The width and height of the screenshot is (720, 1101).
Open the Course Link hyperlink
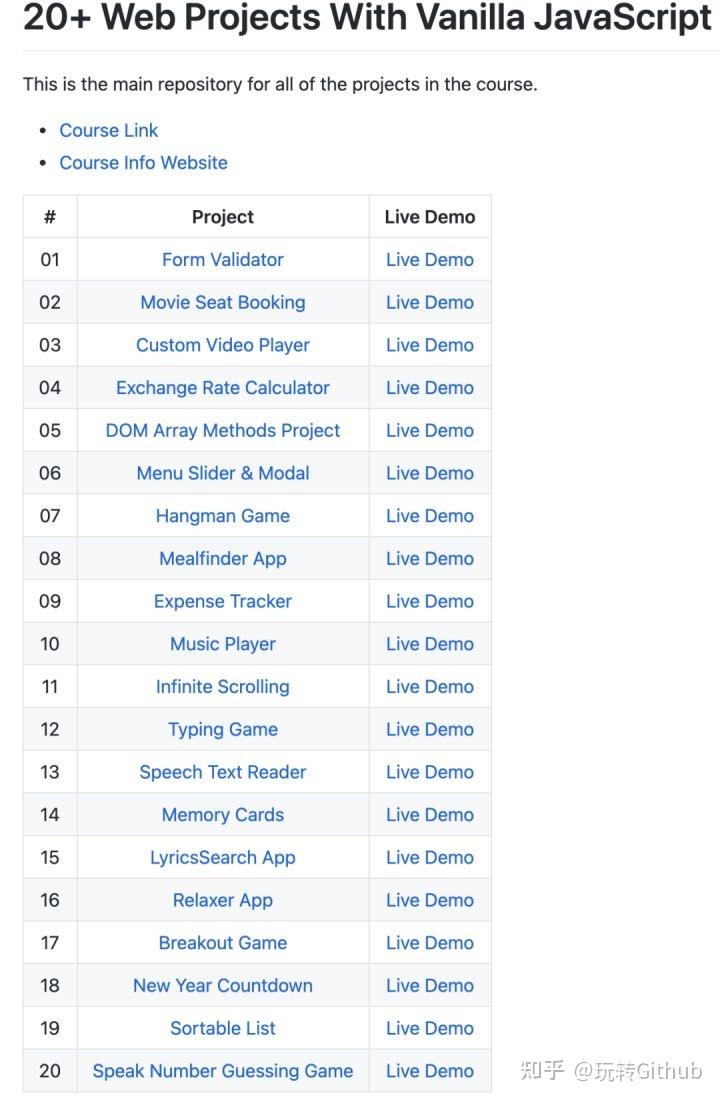[108, 130]
